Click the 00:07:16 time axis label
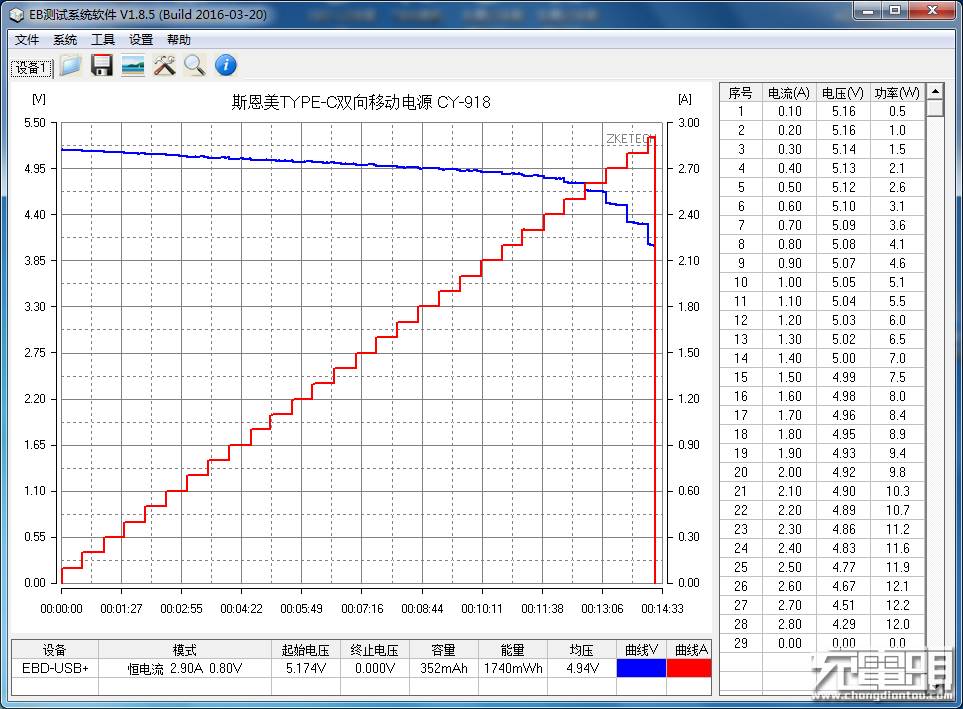 pos(362,608)
